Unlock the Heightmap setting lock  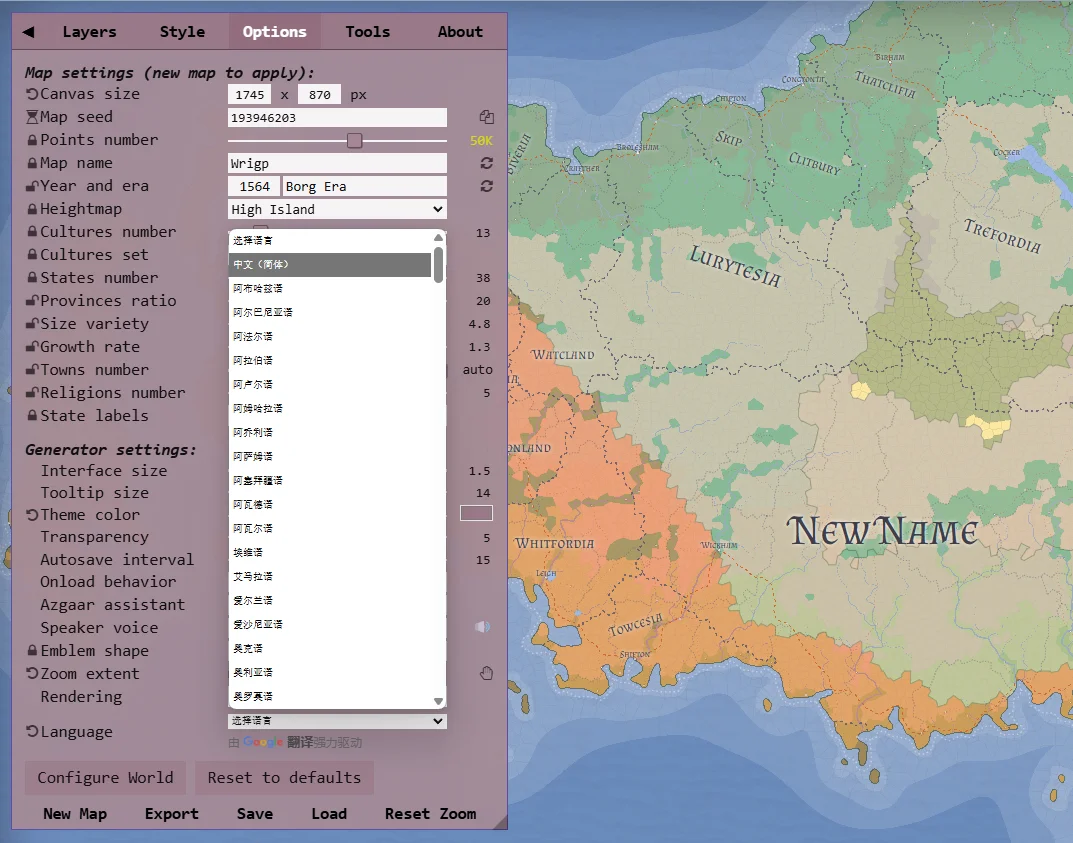[x=29, y=208]
